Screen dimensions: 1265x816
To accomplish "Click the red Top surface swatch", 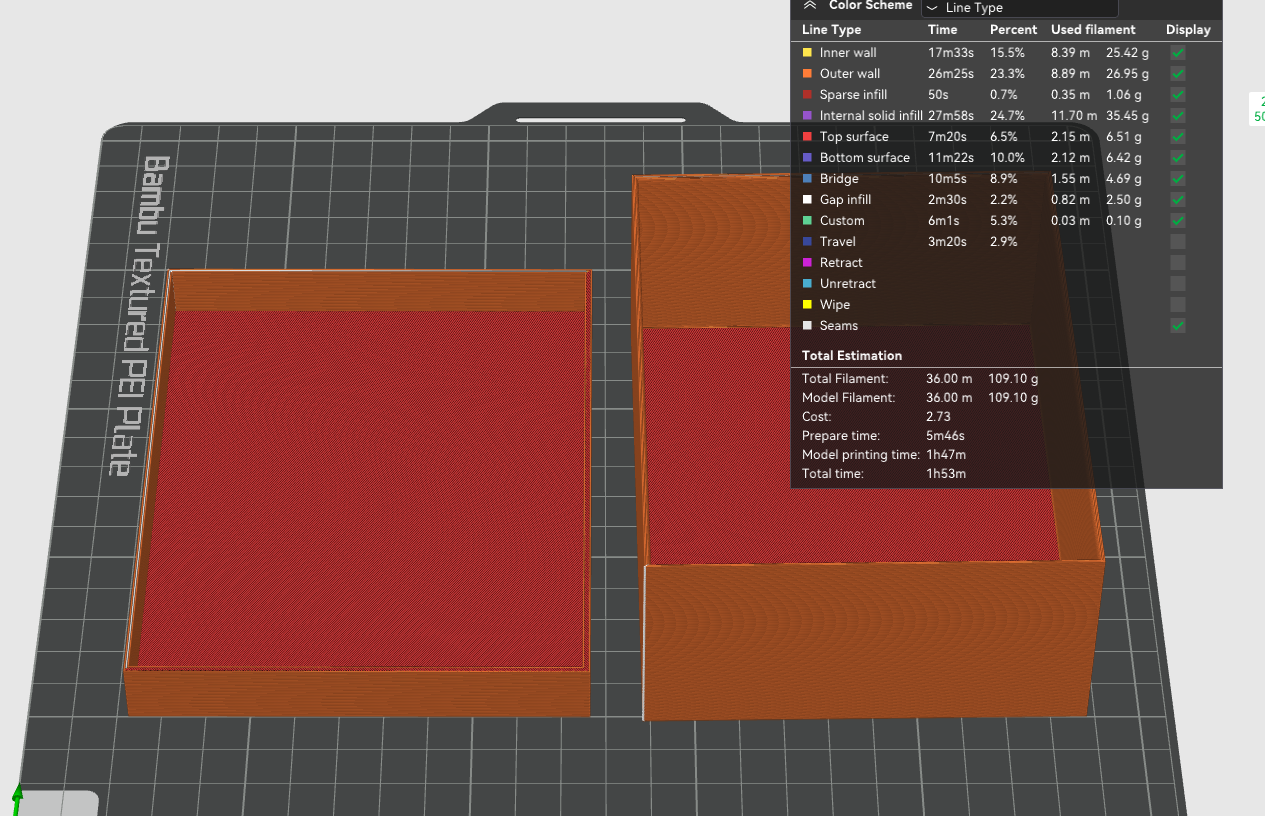I will [x=807, y=136].
